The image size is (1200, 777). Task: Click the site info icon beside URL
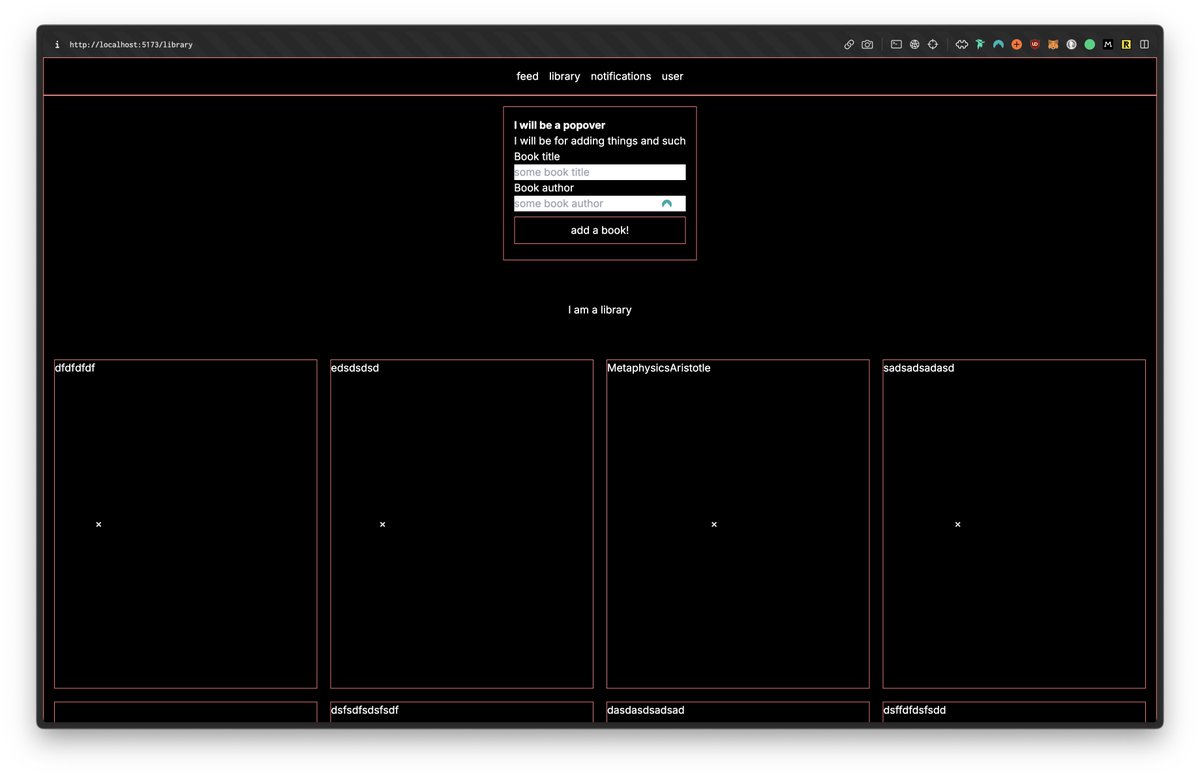[x=57, y=44]
